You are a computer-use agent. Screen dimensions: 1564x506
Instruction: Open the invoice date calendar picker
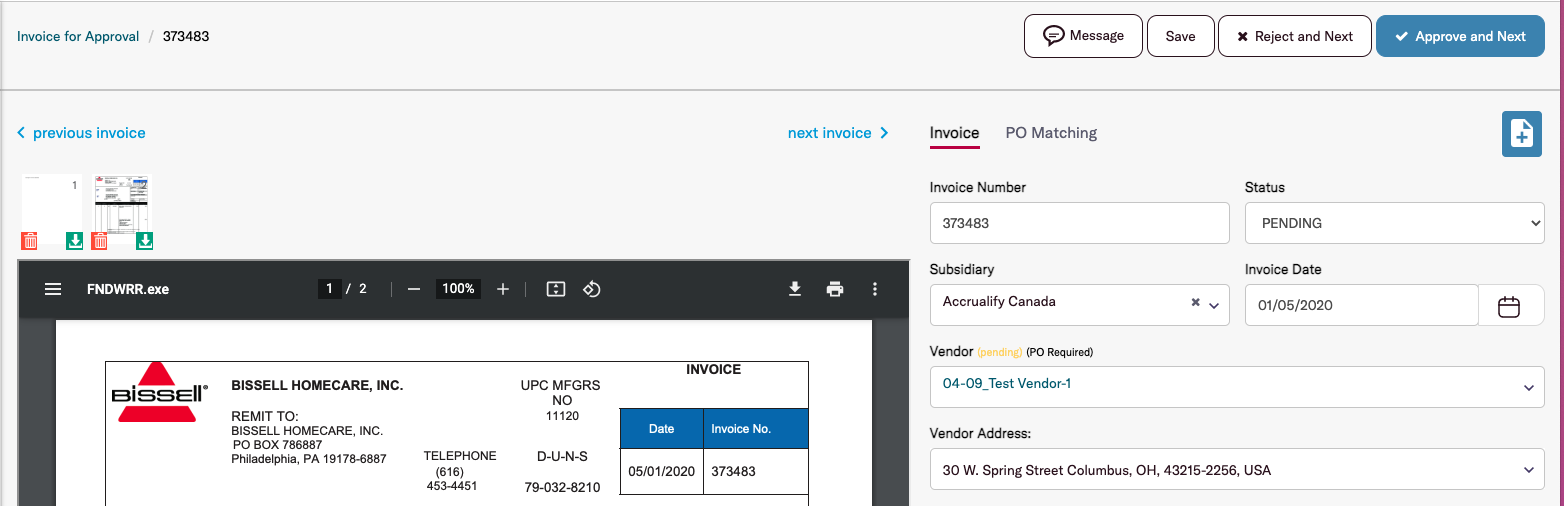coord(1509,306)
